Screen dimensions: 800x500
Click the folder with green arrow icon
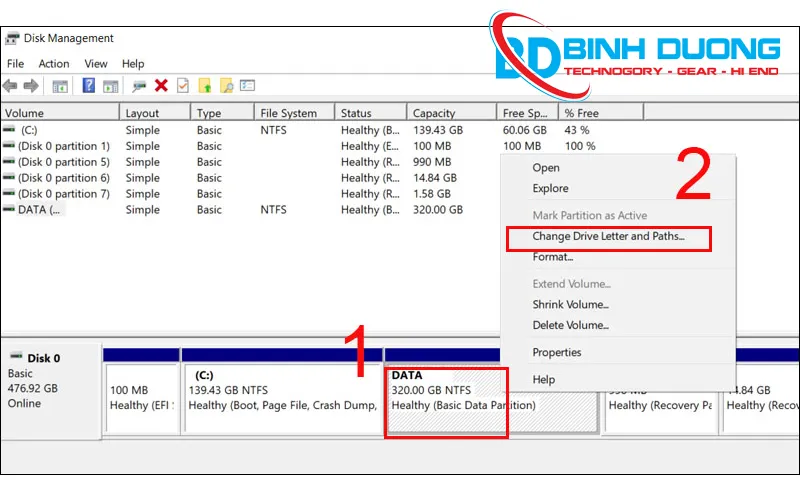[205, 86]
